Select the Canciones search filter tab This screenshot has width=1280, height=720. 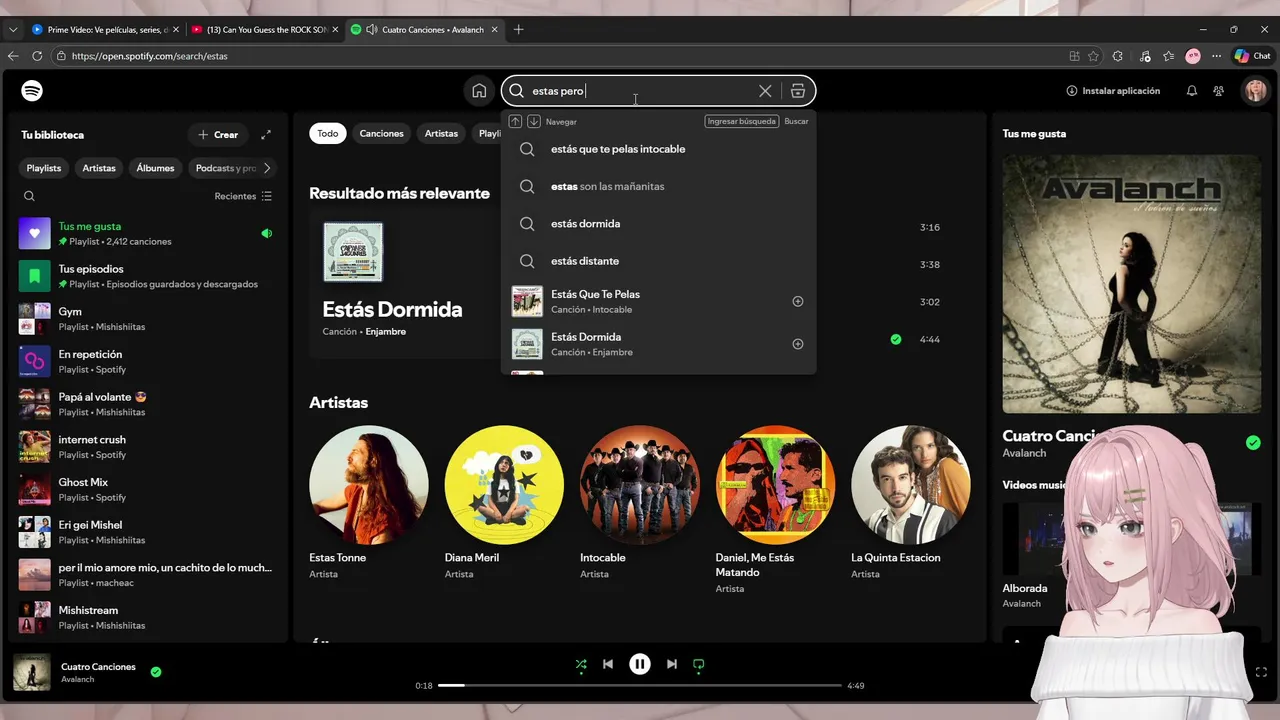click(382, 133)
